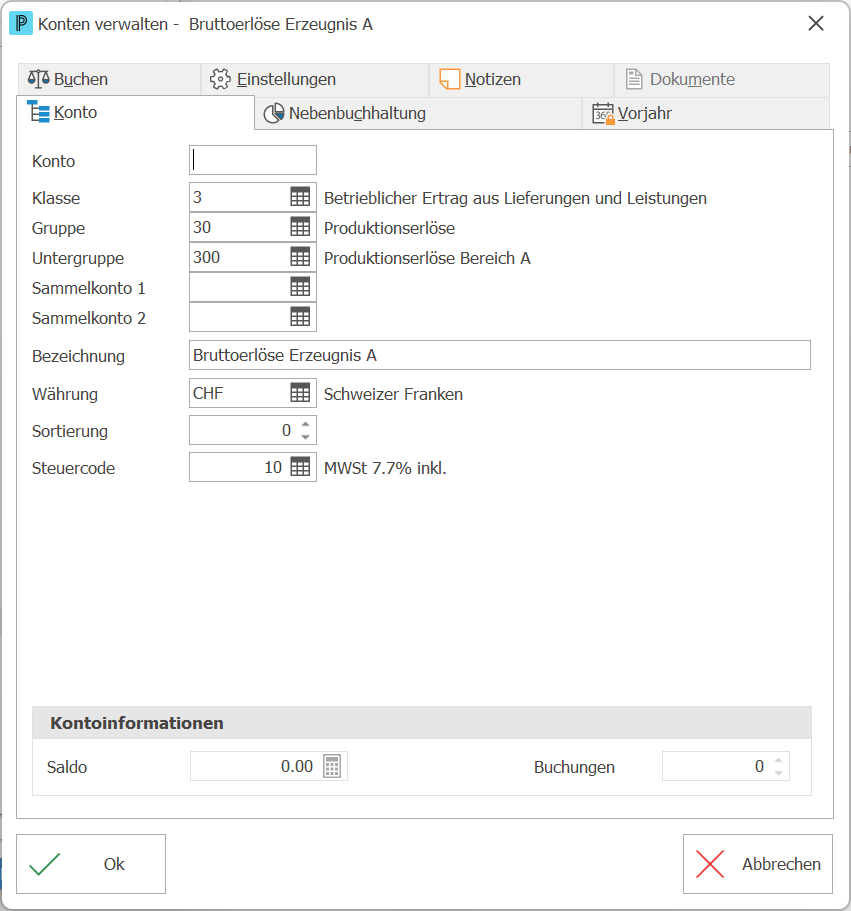The height and width of the screenshot is (911, 851).
Task: Go to the Notizen tab
Action: click(521, 79)
